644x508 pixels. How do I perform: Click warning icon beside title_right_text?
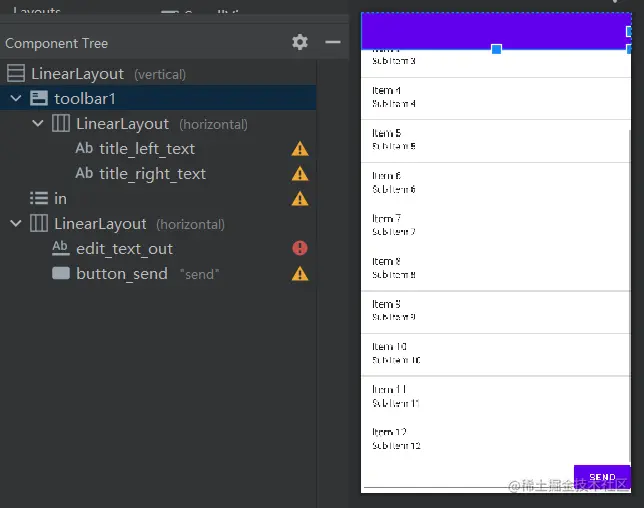pos(300,174)
